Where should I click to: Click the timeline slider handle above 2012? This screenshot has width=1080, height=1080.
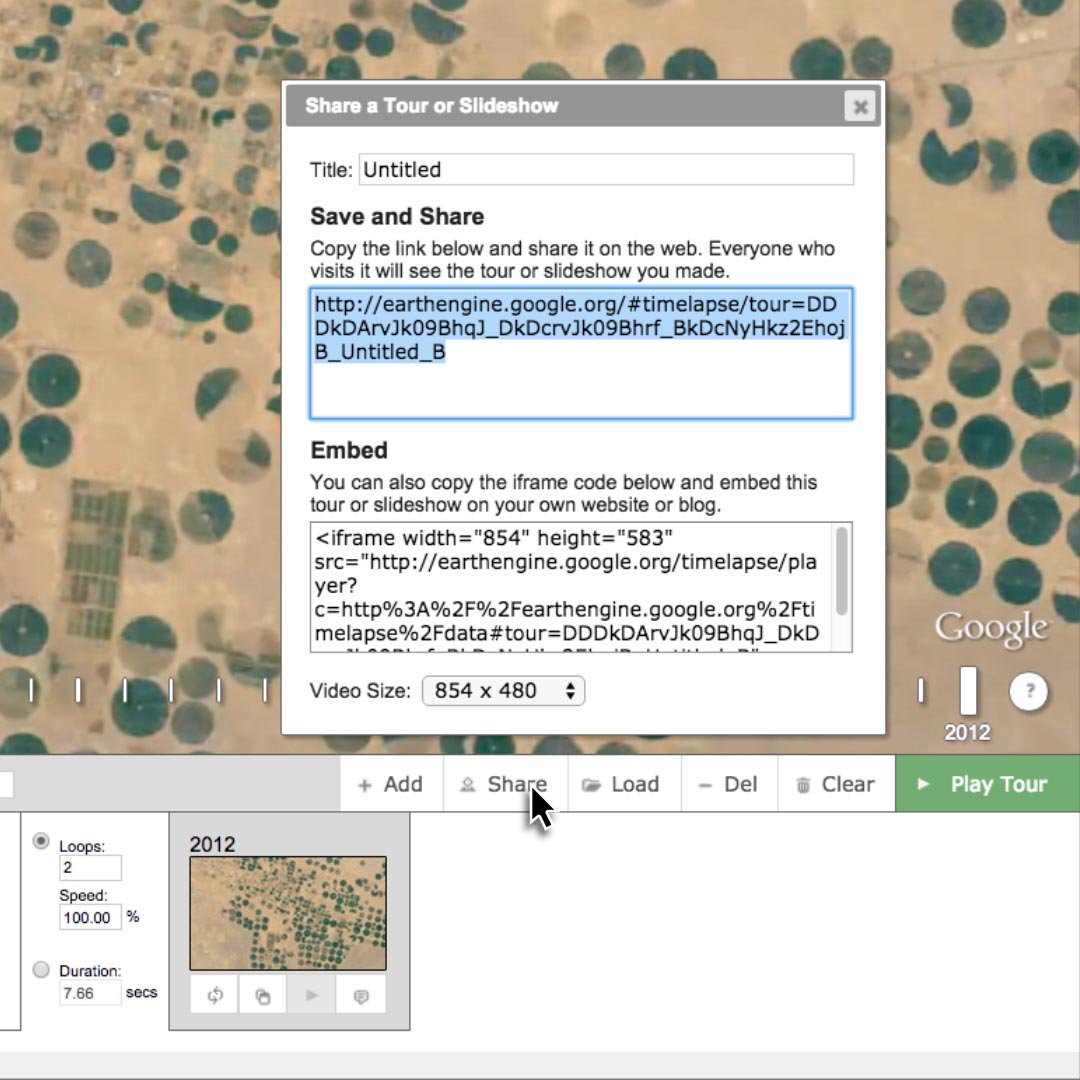968,690
